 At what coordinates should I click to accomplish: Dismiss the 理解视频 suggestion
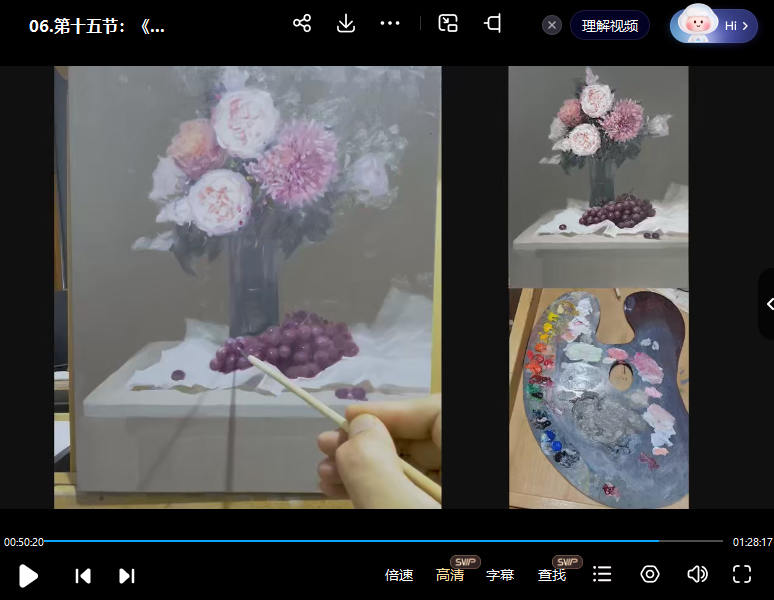coord(552,26)
